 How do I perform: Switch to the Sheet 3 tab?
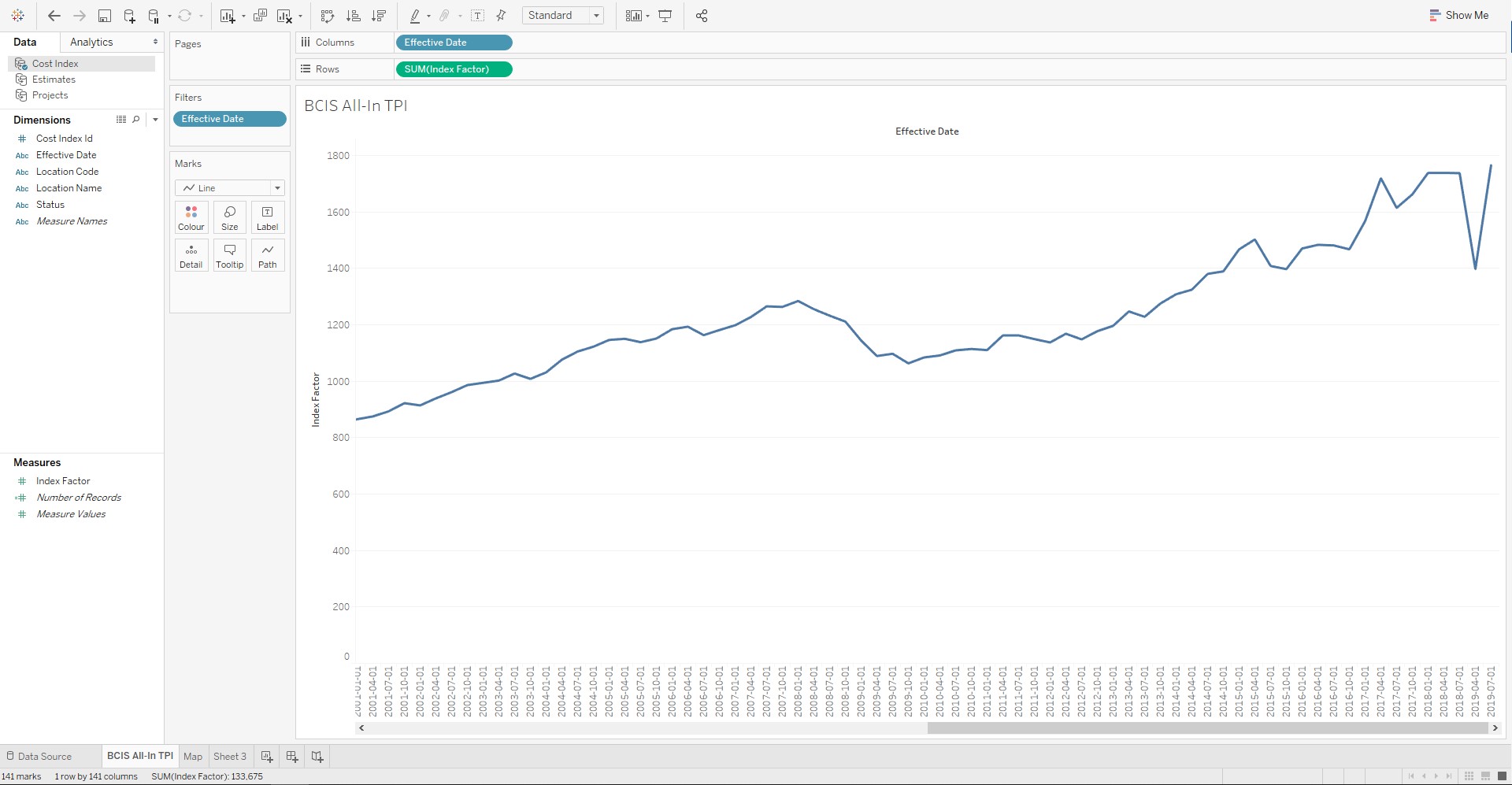click(230, 757)
